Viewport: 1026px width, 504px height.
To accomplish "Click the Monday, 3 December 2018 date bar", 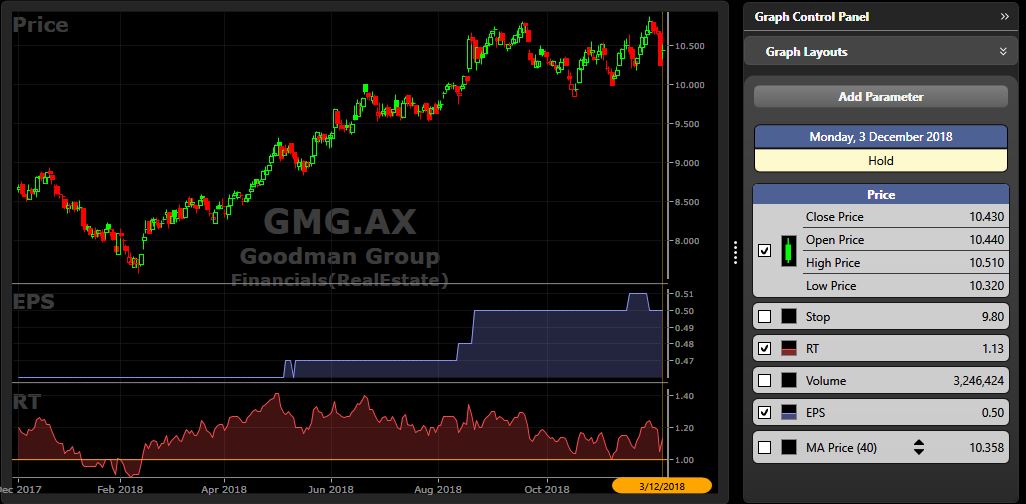I will point(881,137).
